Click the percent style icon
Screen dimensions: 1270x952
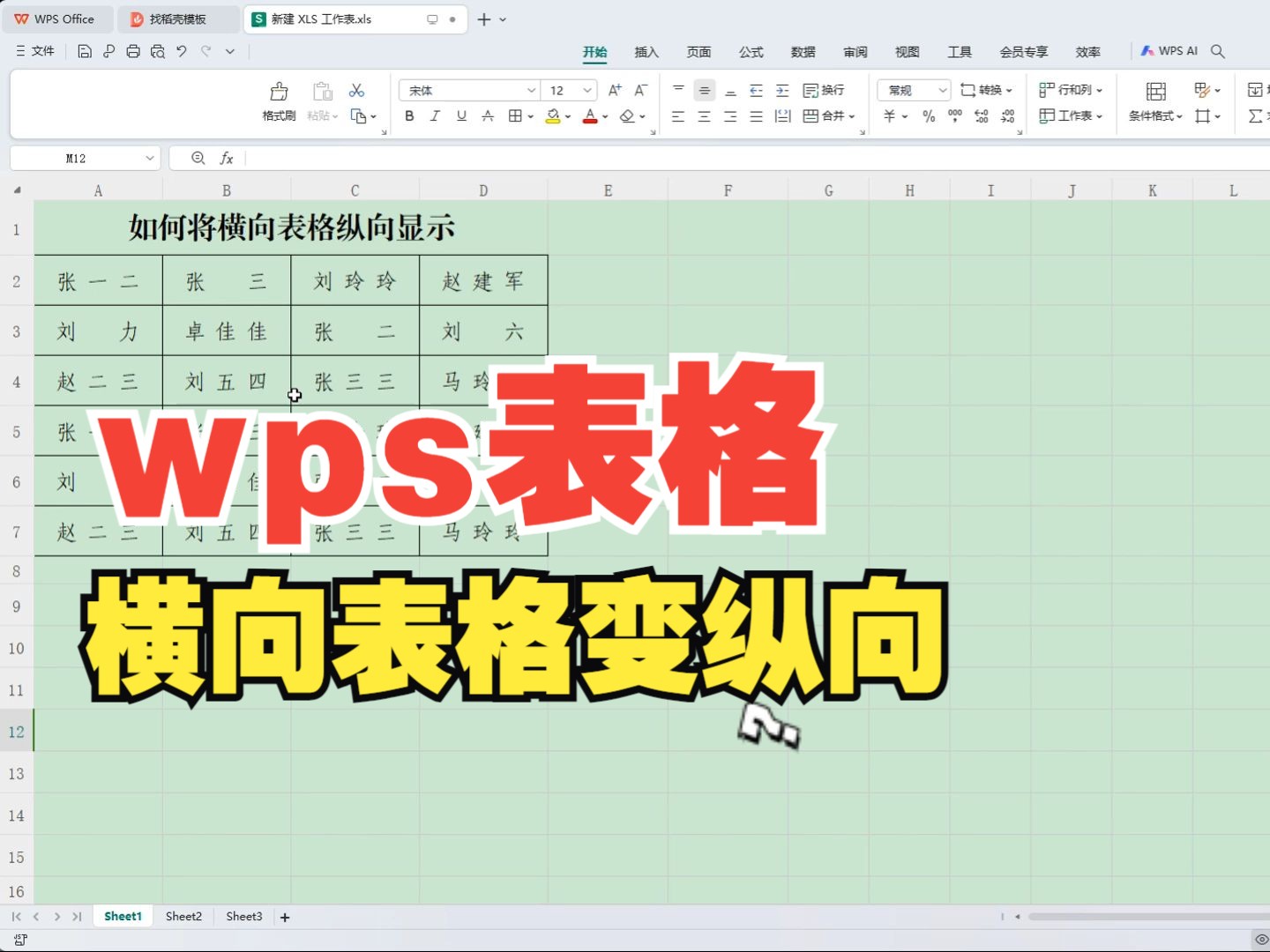927,115
